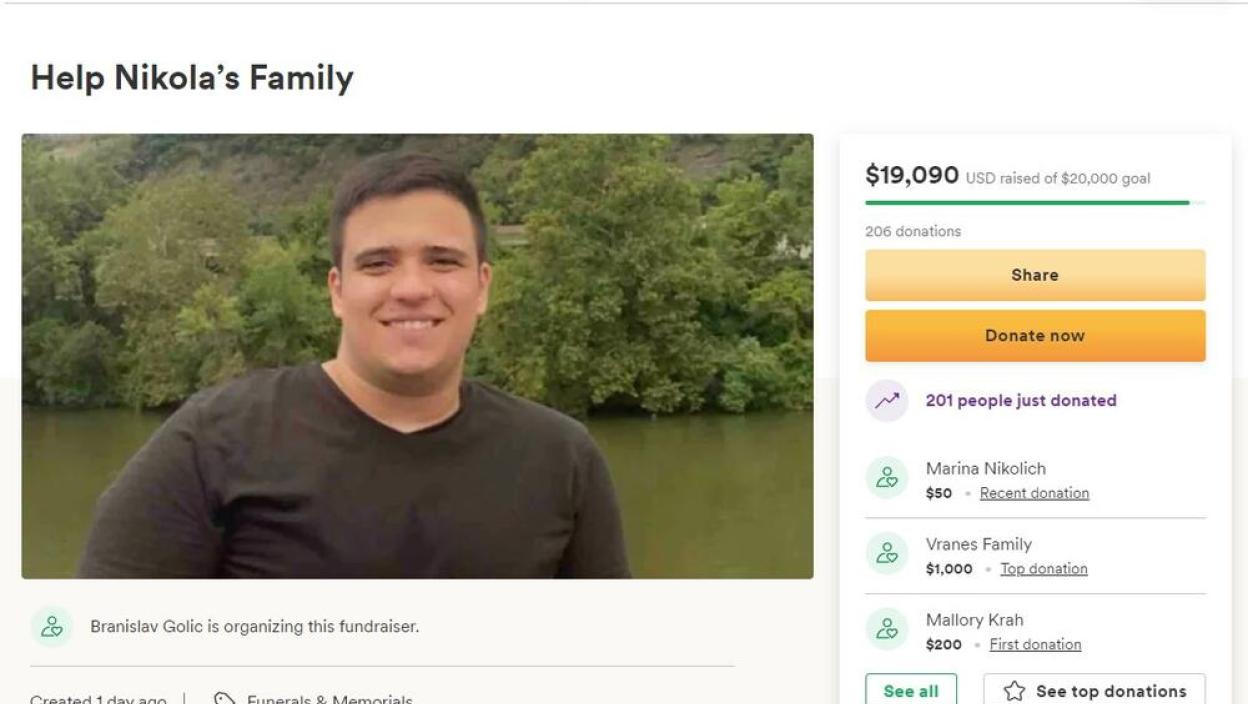This screenshot has width=1248, height=704.
Task: Open the Top donation link
Action: 1043,569
